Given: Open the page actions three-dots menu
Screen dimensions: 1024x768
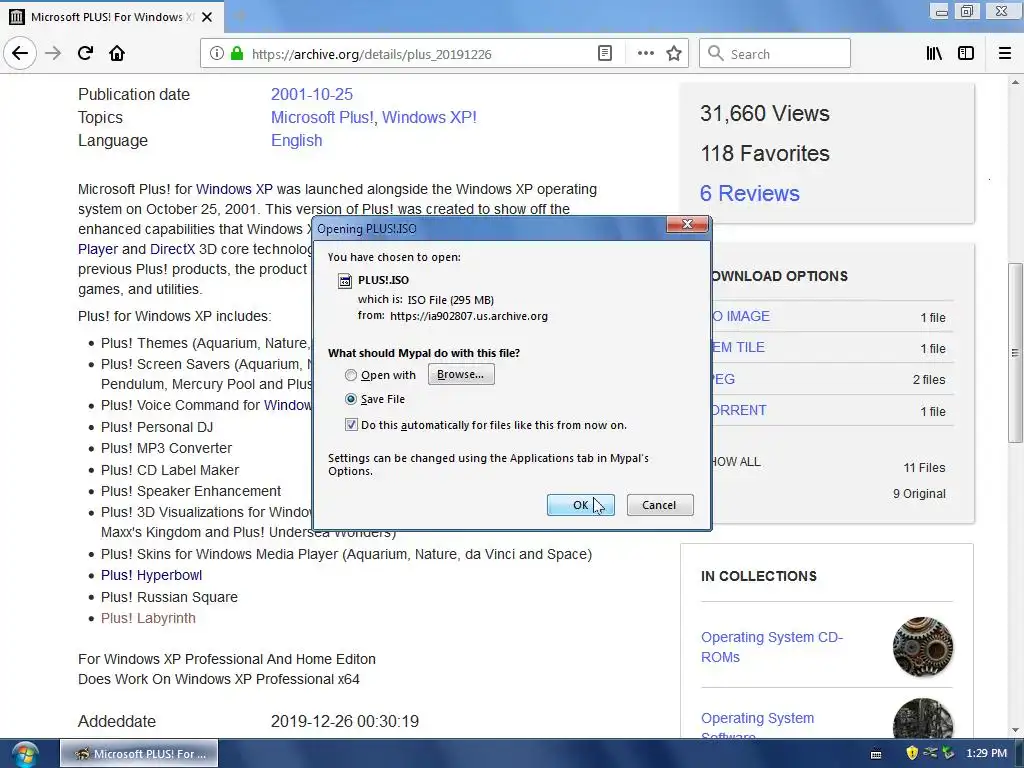Looking at the screenshot, I should coord(645,54).
